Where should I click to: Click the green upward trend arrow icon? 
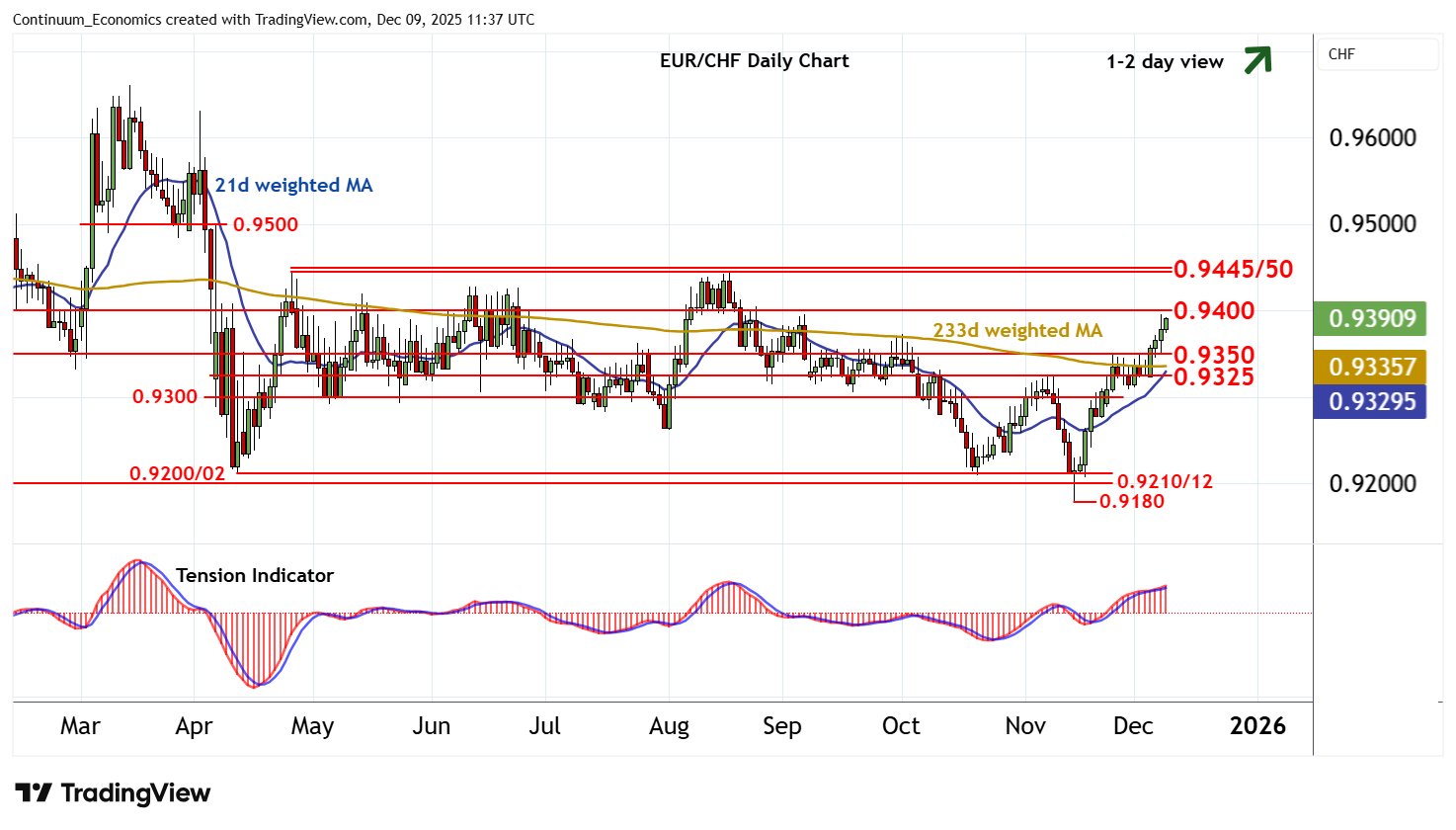[1256, 60]
